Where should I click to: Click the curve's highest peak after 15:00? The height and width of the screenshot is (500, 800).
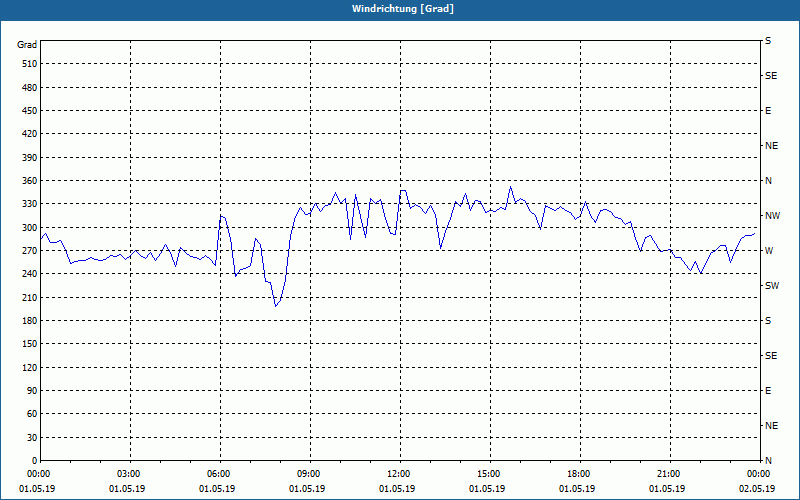[x=510, y=187]
